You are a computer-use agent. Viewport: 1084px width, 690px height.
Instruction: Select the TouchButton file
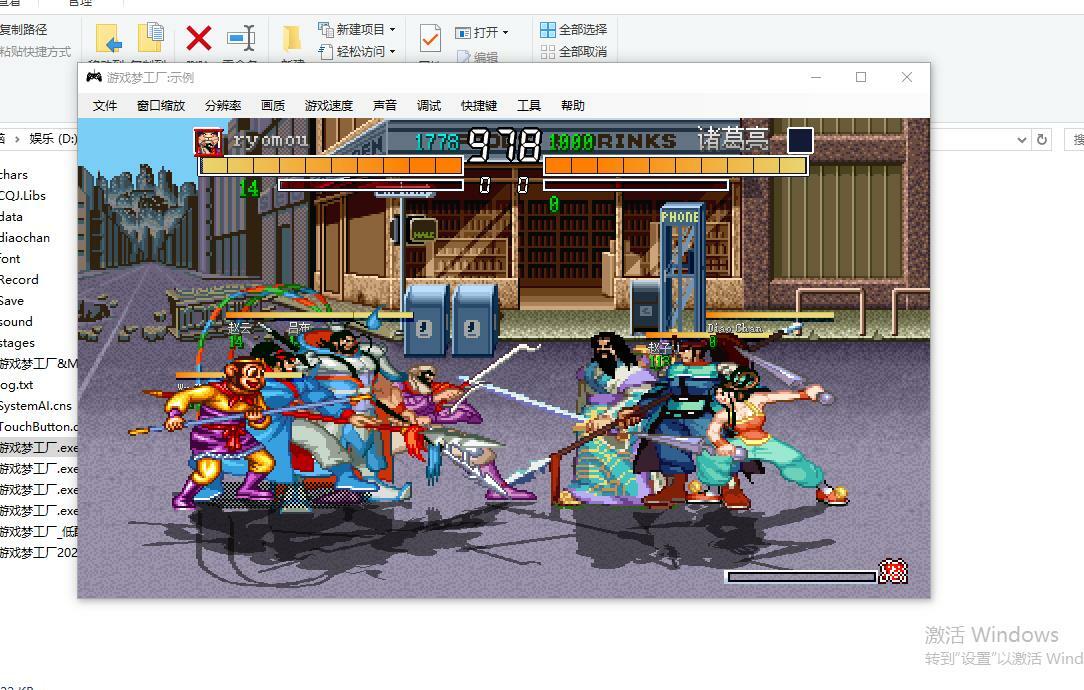pyautogui.click(x=39, y=427)
